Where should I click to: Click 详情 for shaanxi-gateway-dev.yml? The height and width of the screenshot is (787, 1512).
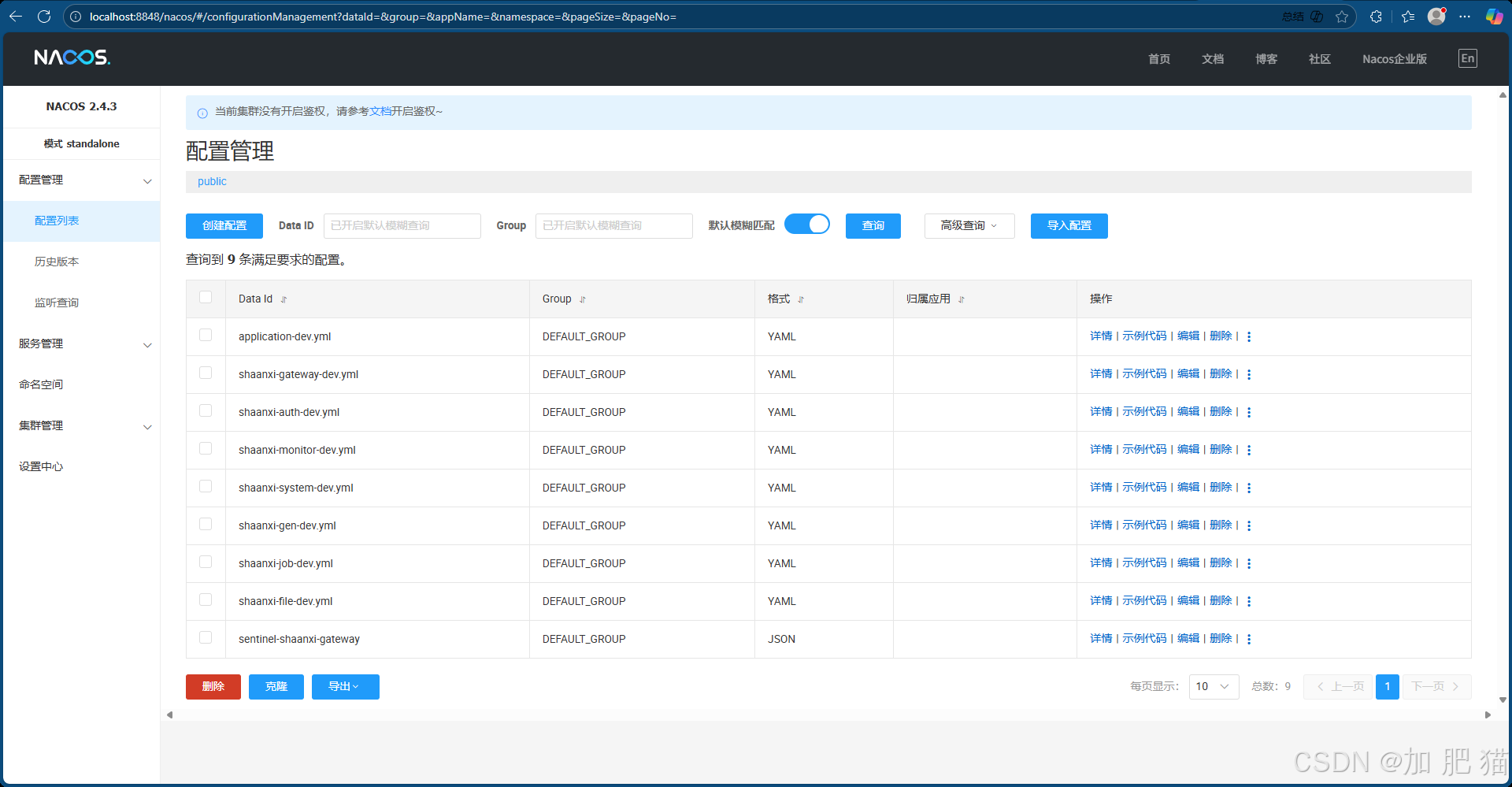1101,373
